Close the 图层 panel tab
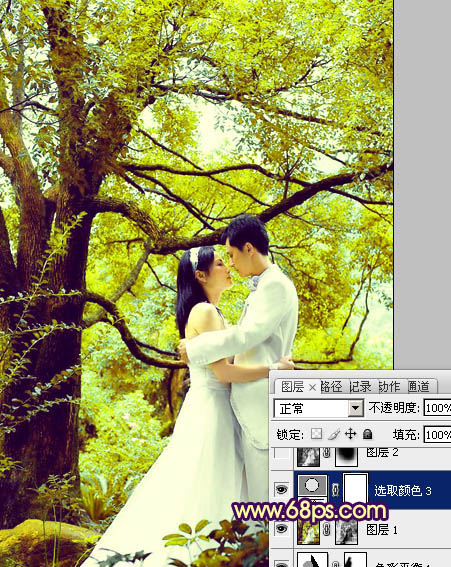451x567 pixels. pyautogui.click(x=312, y=388)
